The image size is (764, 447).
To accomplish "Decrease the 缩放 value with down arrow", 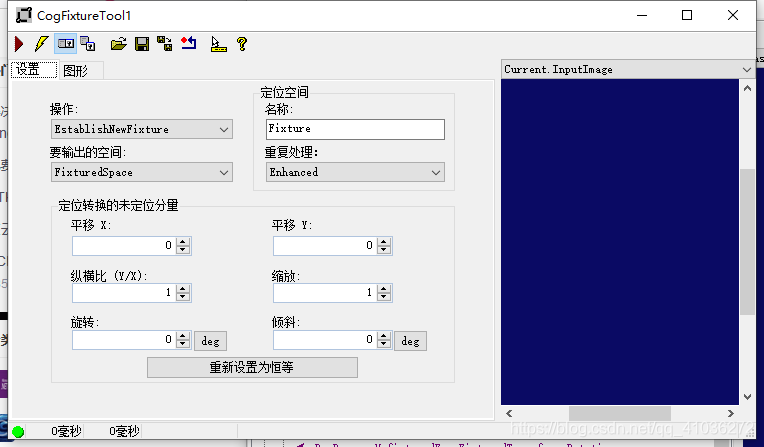I will 384,296.
